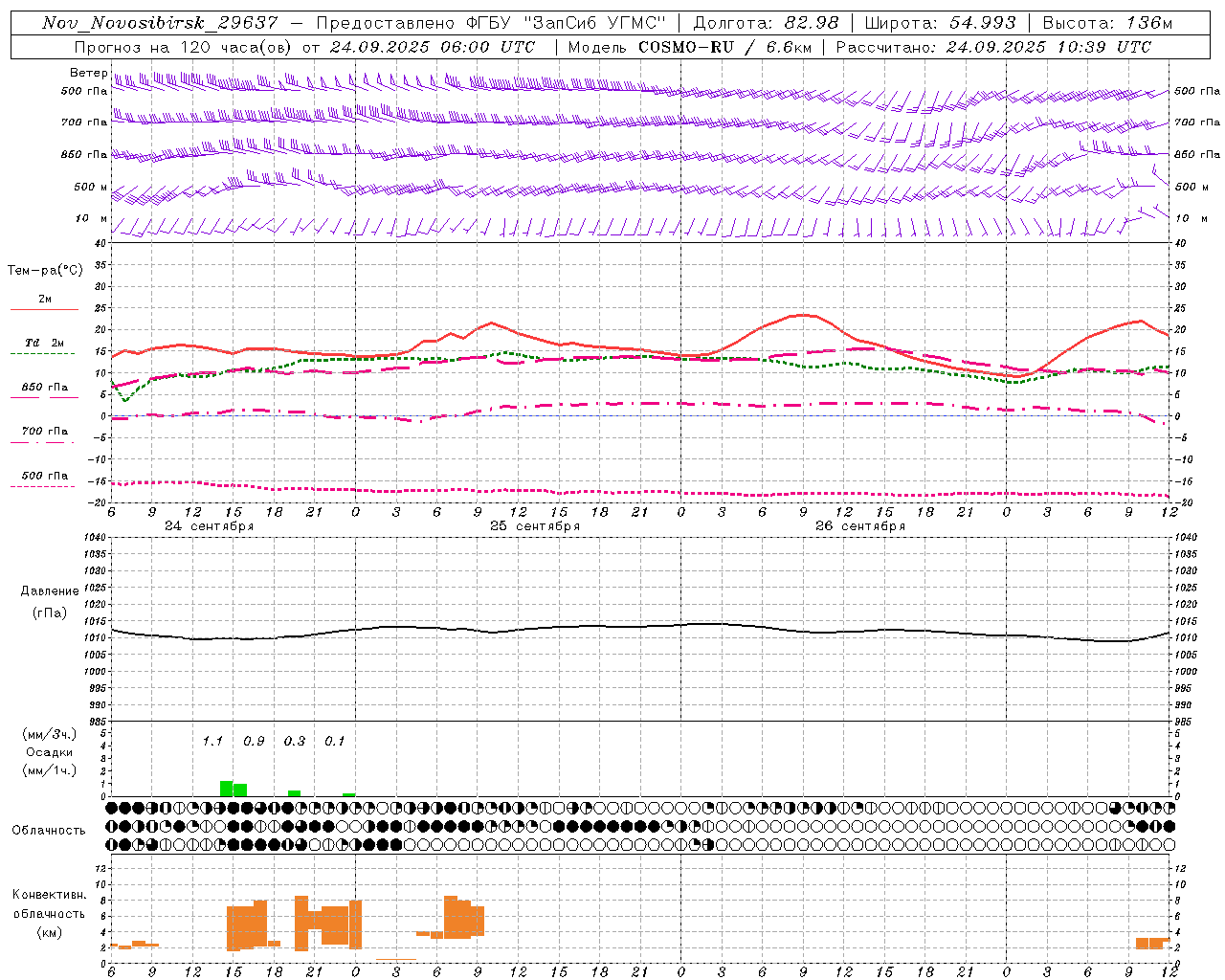Screen dimensions: 1225x980
Task: Click the 0.9 precipitation amount value
Action: coord(254,741)
